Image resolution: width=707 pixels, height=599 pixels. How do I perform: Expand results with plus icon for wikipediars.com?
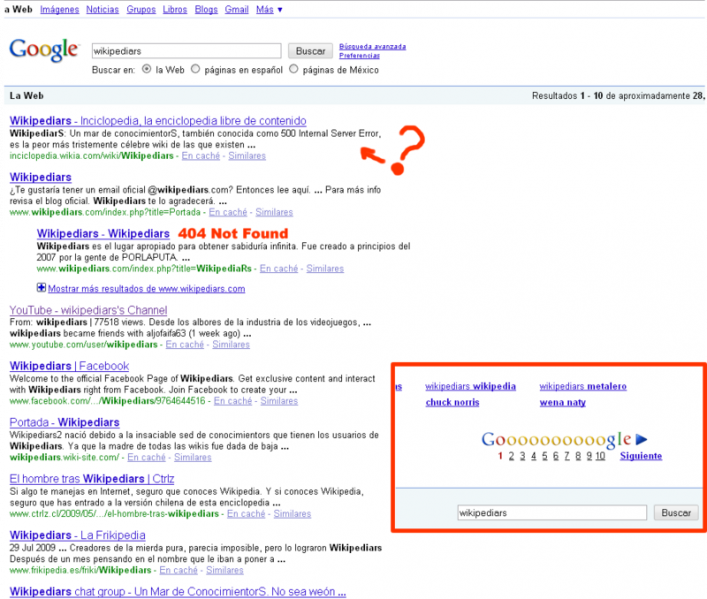click(41, 288)
